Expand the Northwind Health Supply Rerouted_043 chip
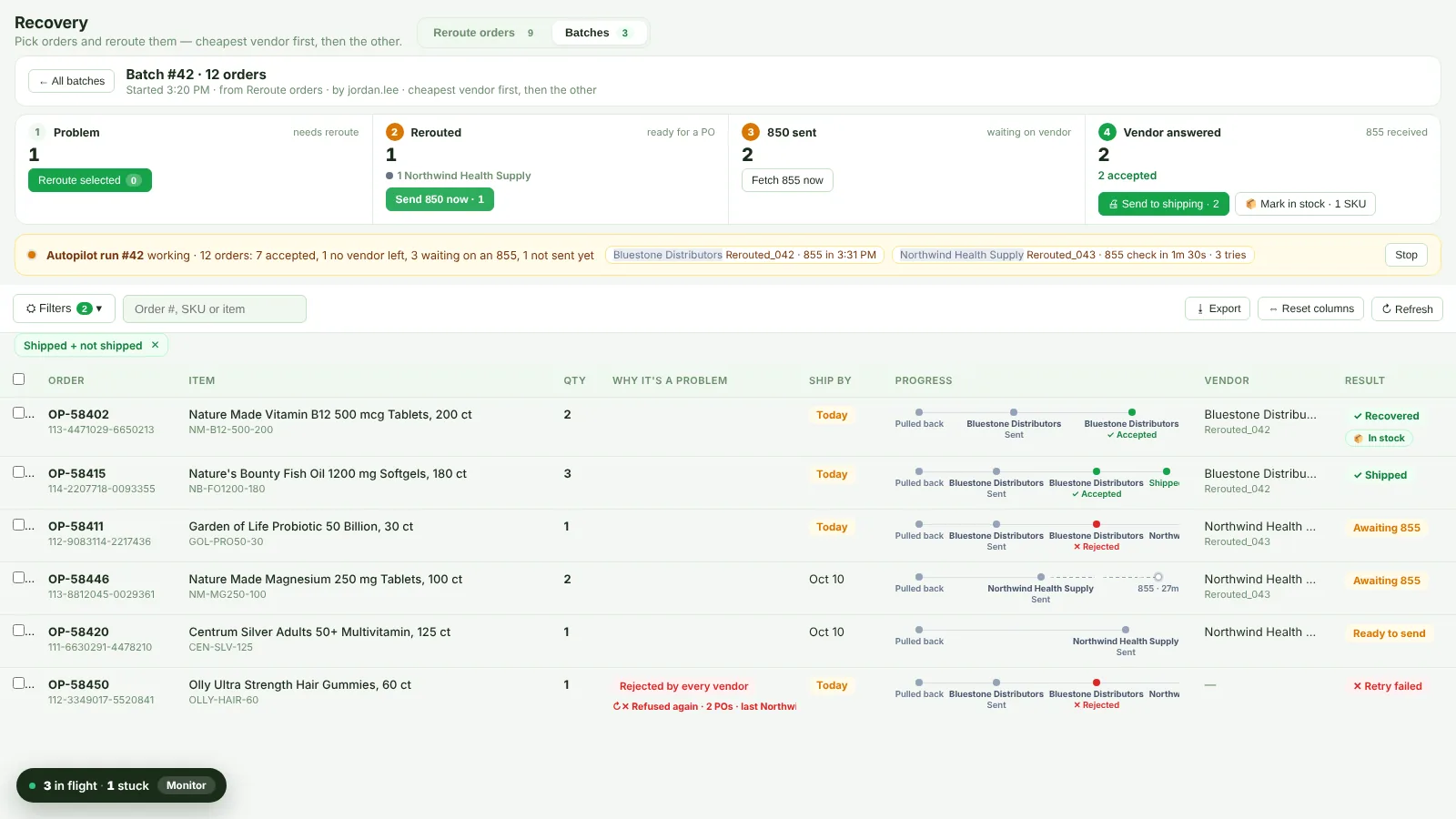This screenshot has width=1456, height=819. pyautogui.click(x=1073, y=255)
